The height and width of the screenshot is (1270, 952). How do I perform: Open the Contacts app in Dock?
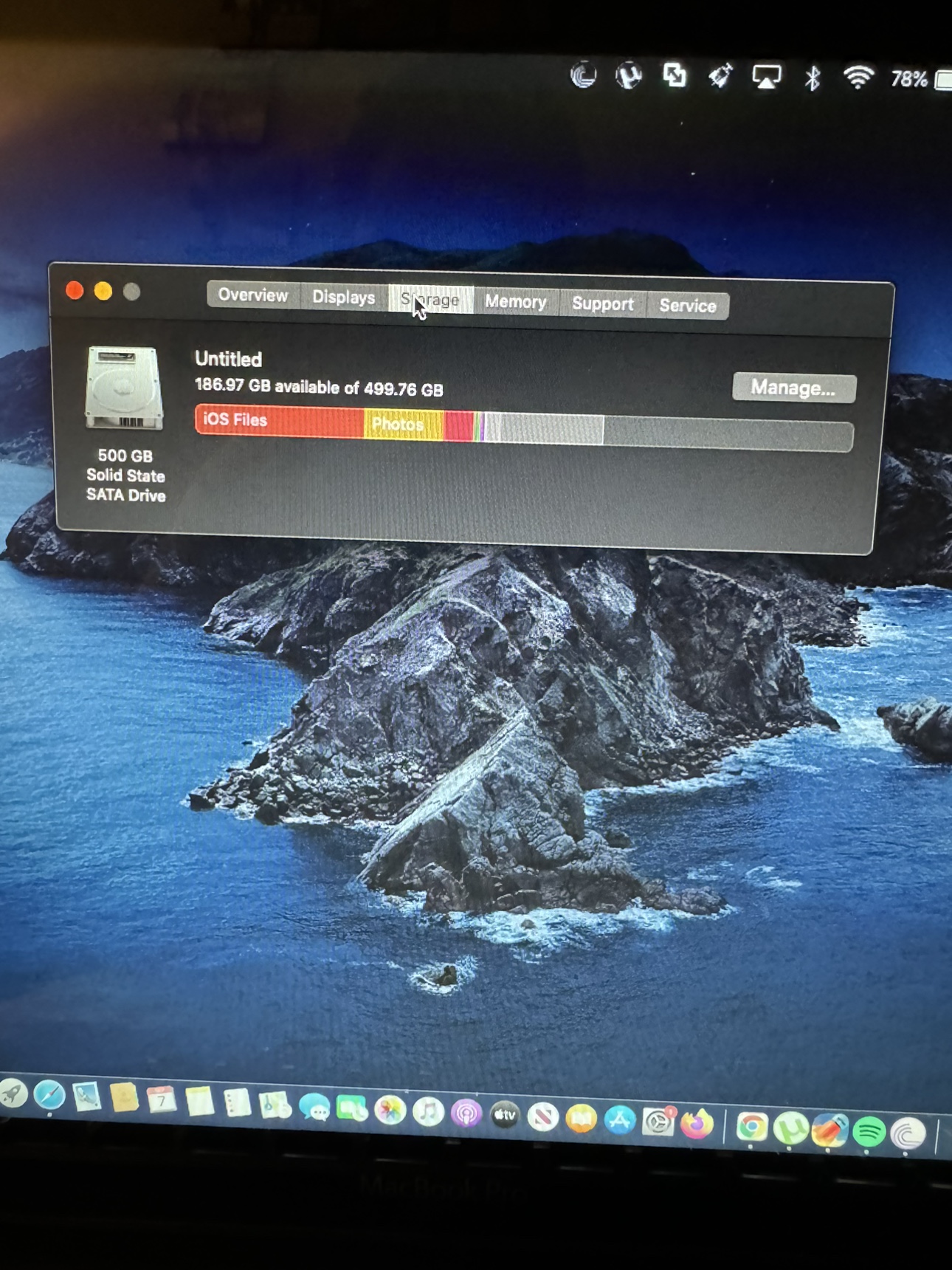point(124,1098)
